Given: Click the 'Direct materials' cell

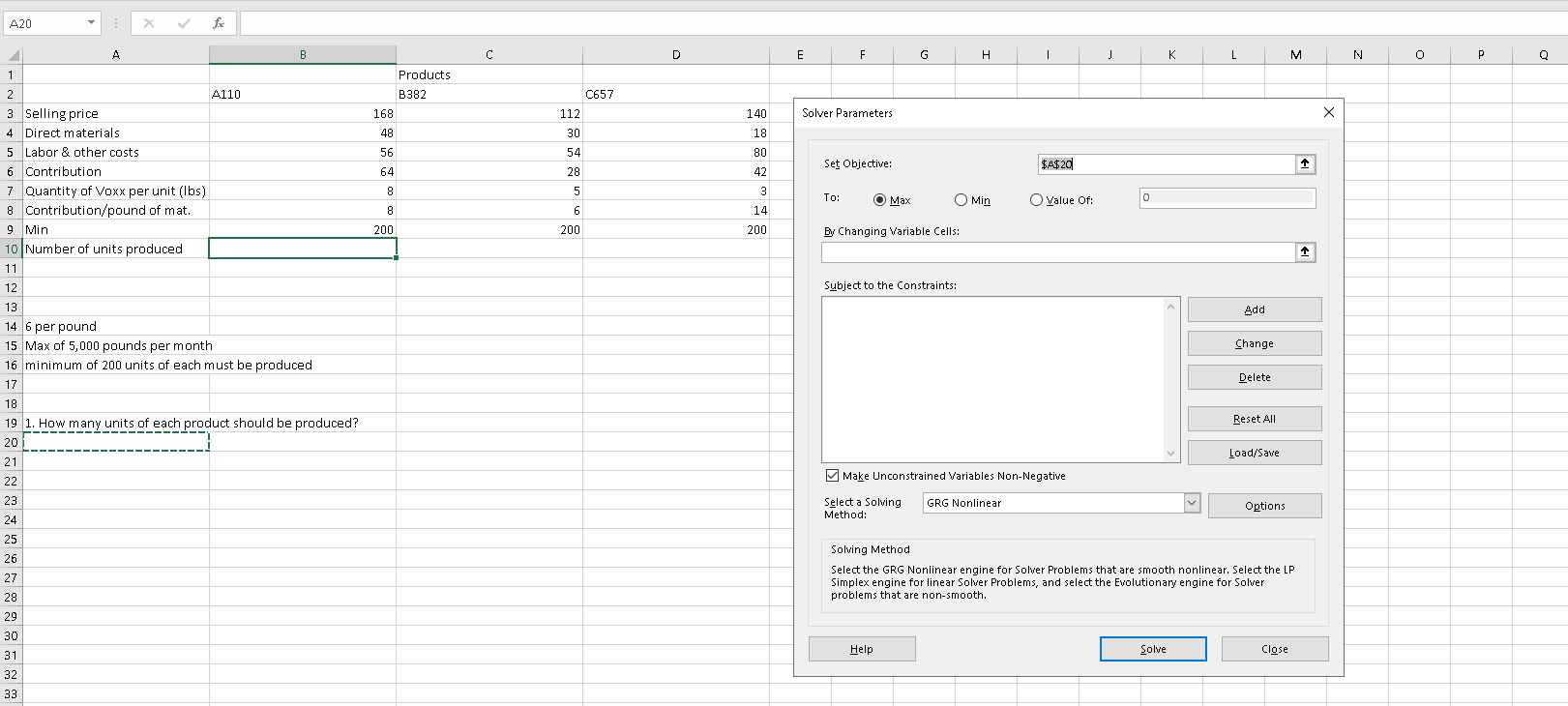Looking at the screenshot, I should coord(116,132).
